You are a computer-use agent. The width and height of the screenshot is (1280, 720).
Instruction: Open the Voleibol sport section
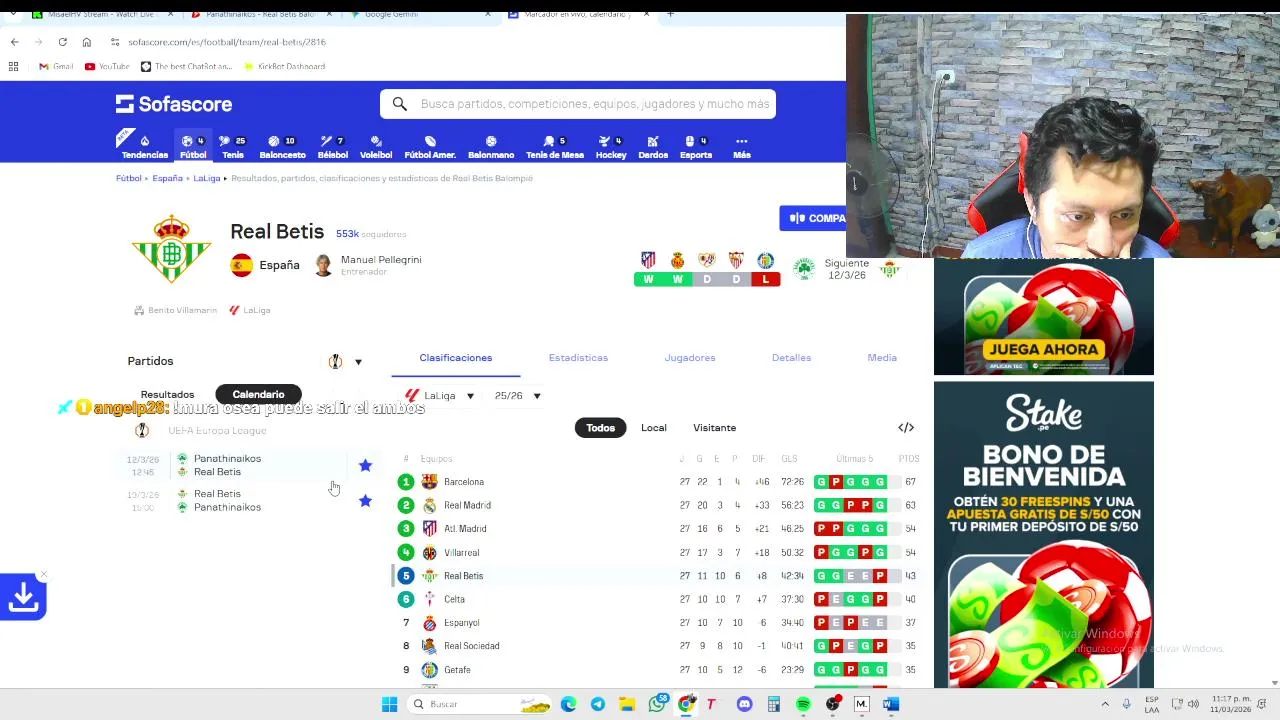pyautogui.click(x=376, y=147)
